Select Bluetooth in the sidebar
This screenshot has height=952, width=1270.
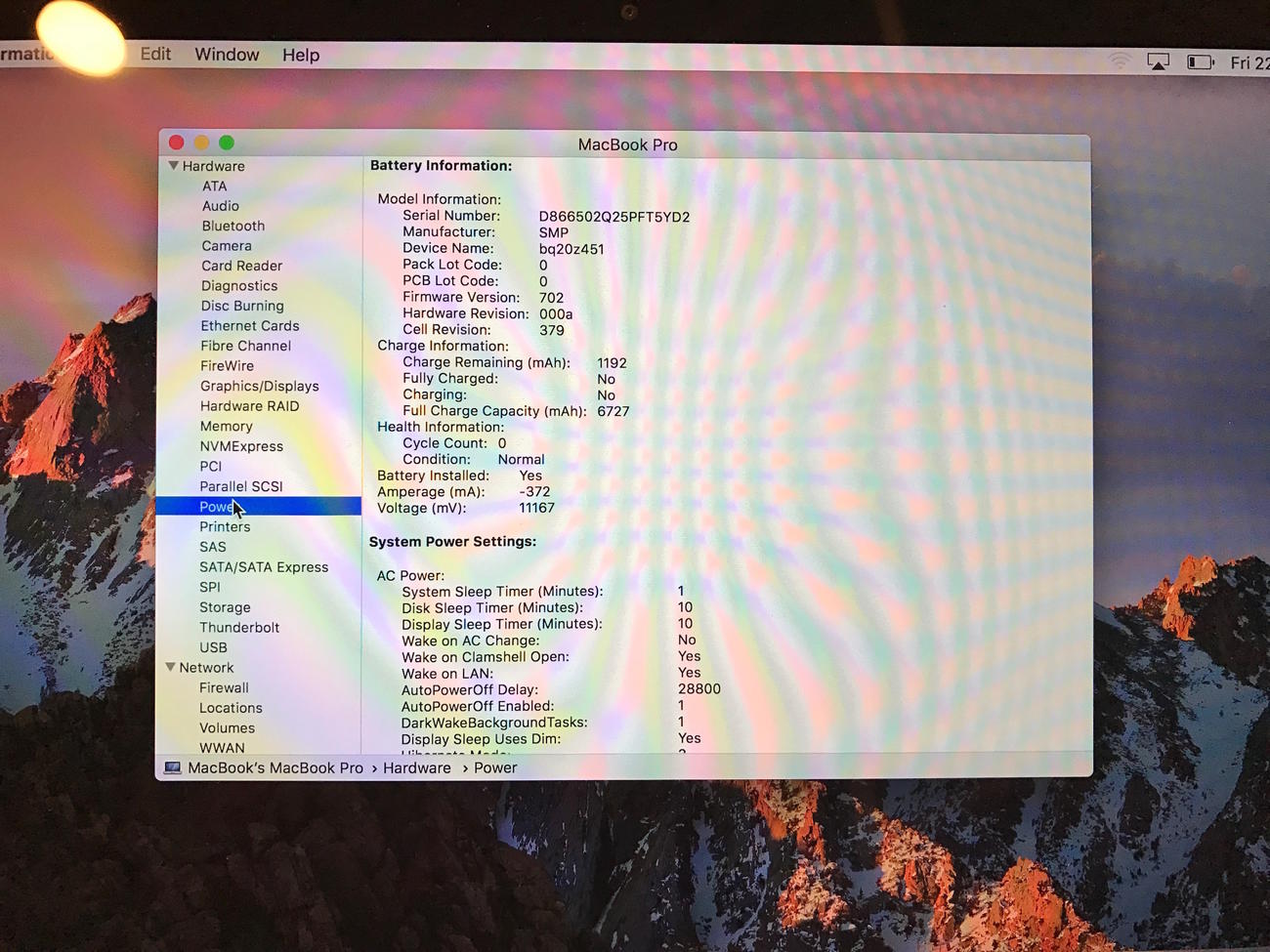(x=233, y=226)
